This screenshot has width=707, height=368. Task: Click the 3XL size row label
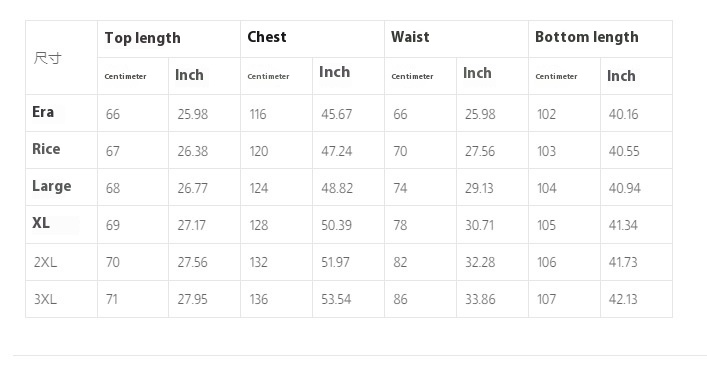pyautogui.click(x=45, y=299)
